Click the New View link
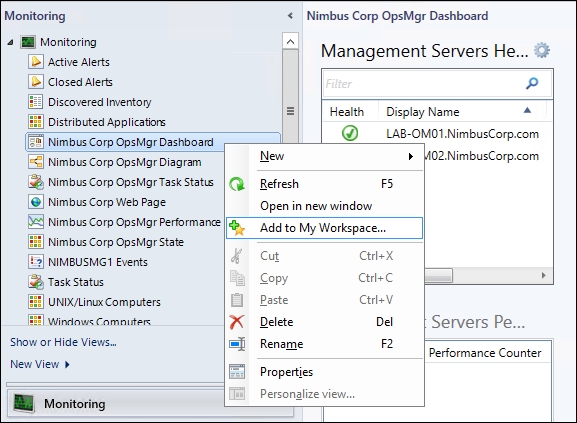This screenshot has width=577, height=423. [35, 364]
